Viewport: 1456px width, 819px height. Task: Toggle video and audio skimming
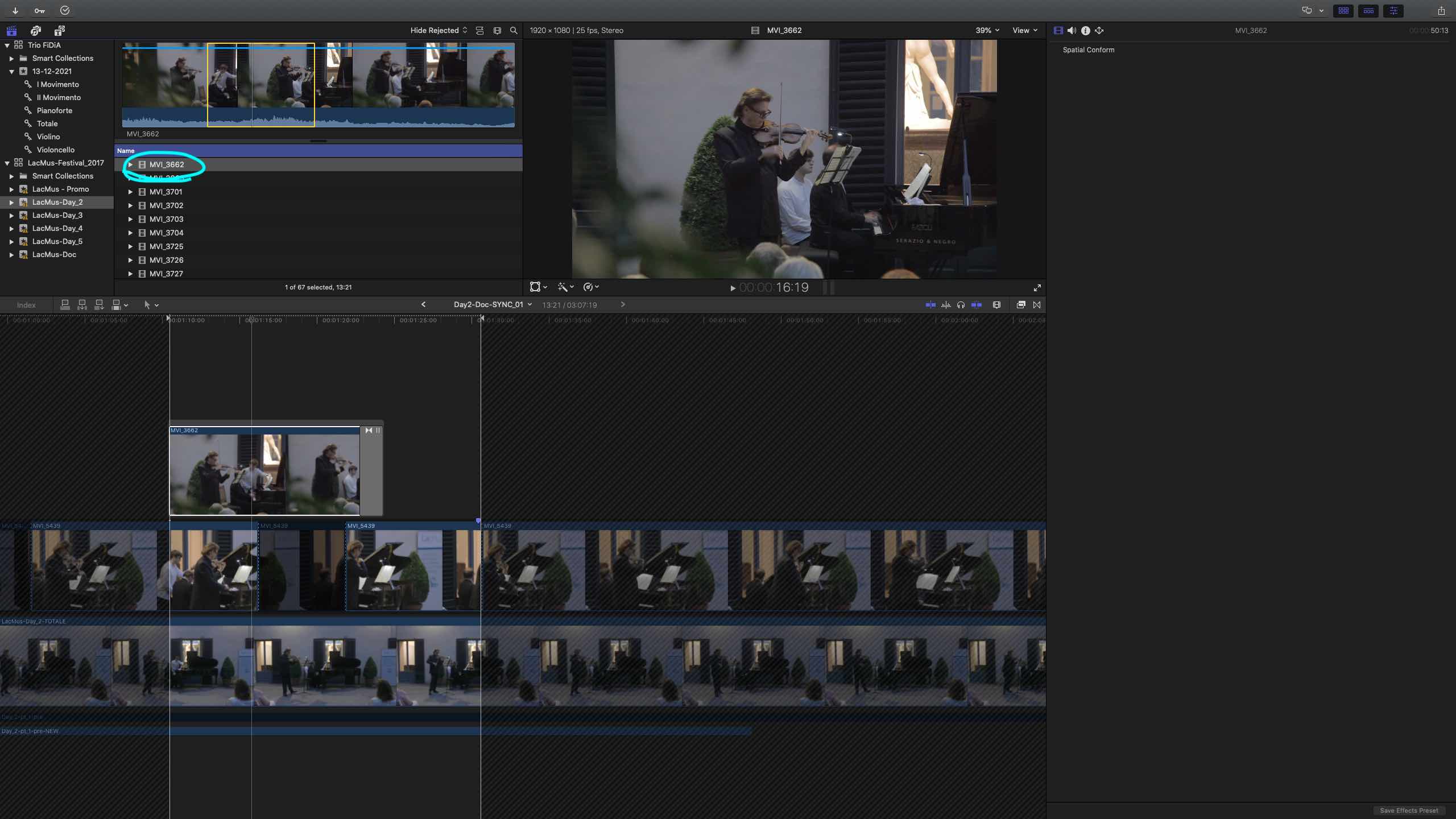pos(930,305)
